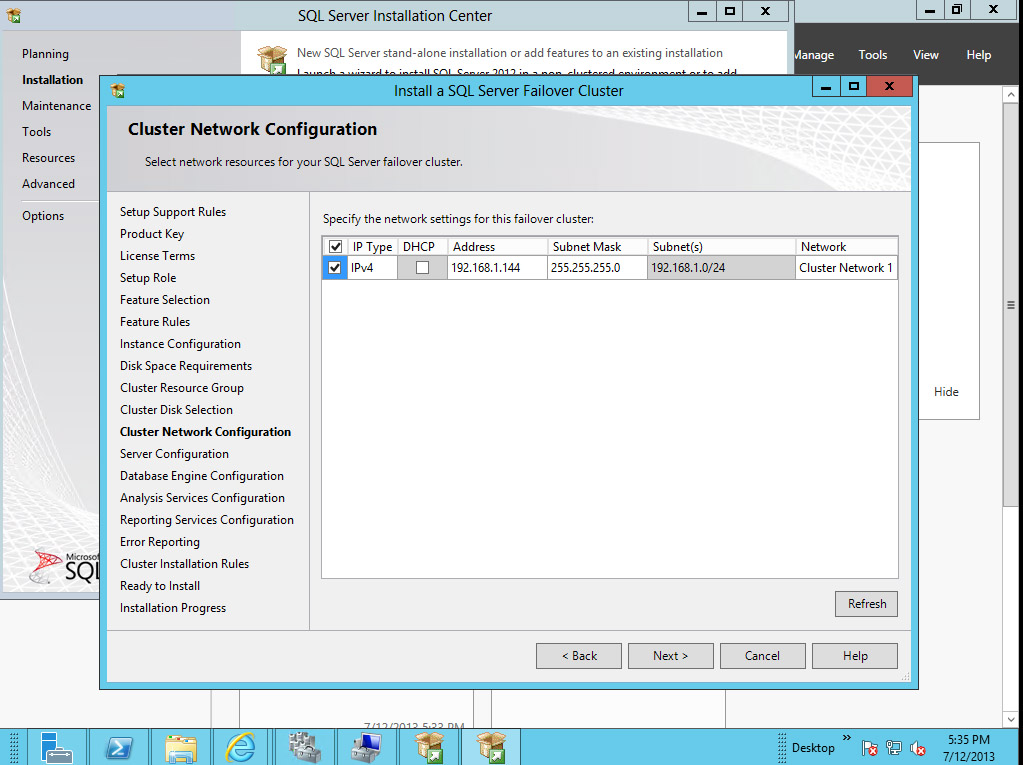Open Windows PowerShell from the taskbar

[x=120, y=746]
